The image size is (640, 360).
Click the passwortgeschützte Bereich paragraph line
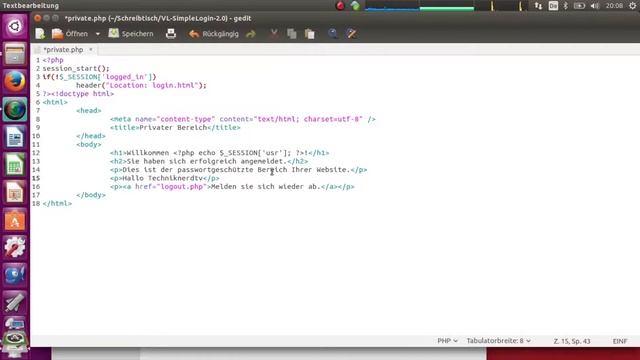tap(238, 170)
